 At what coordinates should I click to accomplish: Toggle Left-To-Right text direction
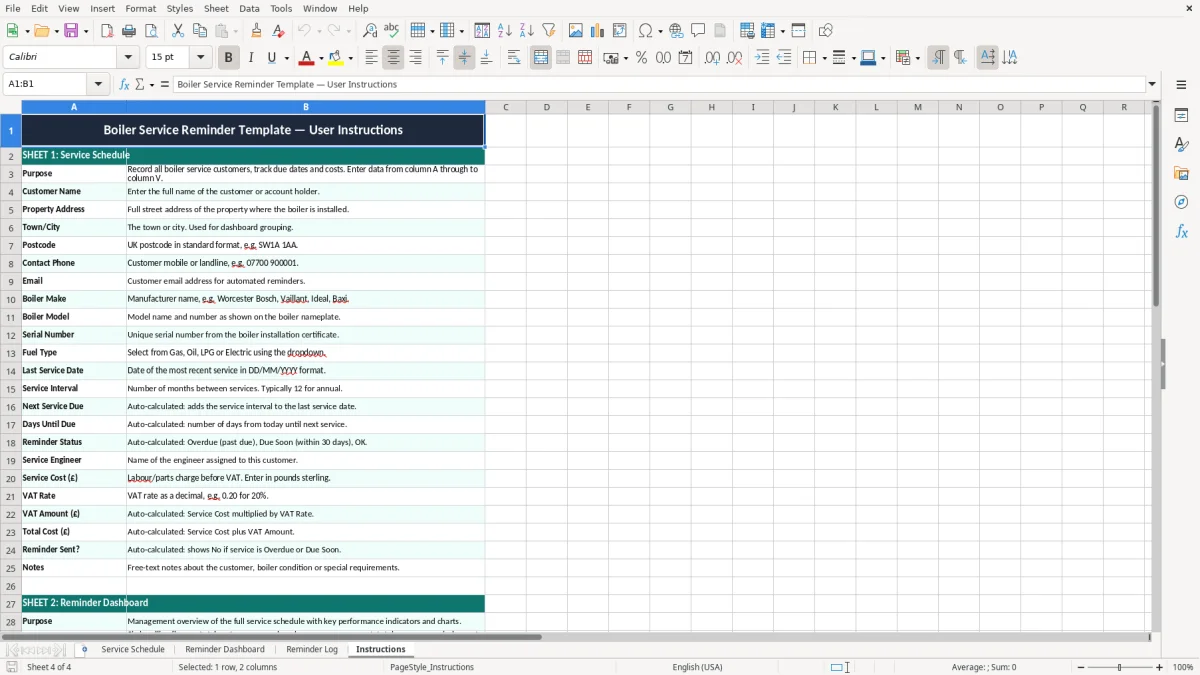click(938, 58)
